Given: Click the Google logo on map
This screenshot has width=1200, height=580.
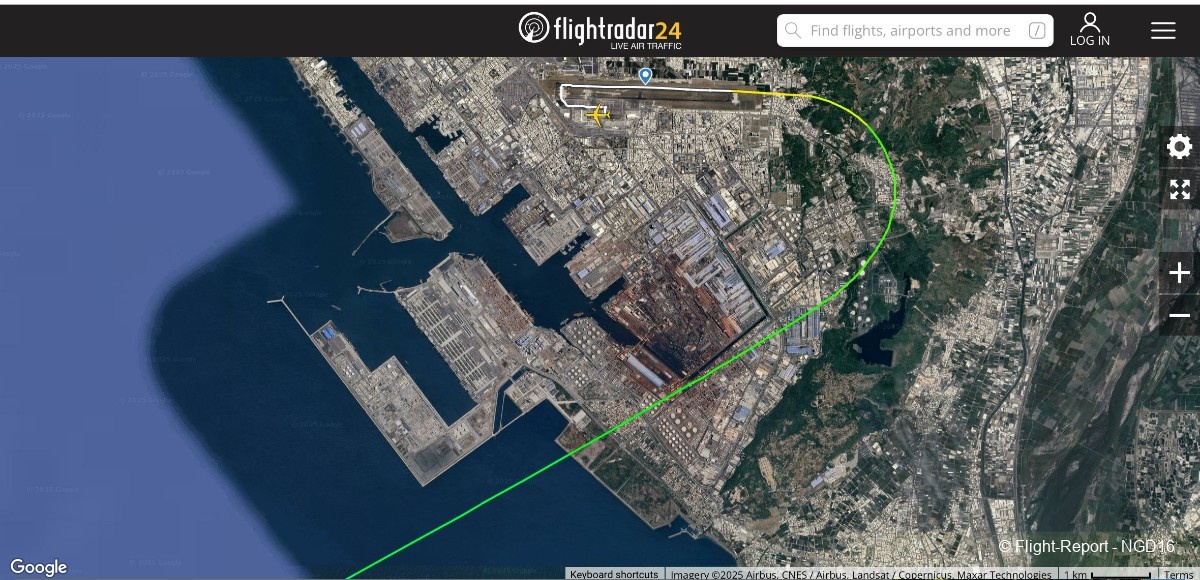Looking at the screenshot, I should pos(38,567).
